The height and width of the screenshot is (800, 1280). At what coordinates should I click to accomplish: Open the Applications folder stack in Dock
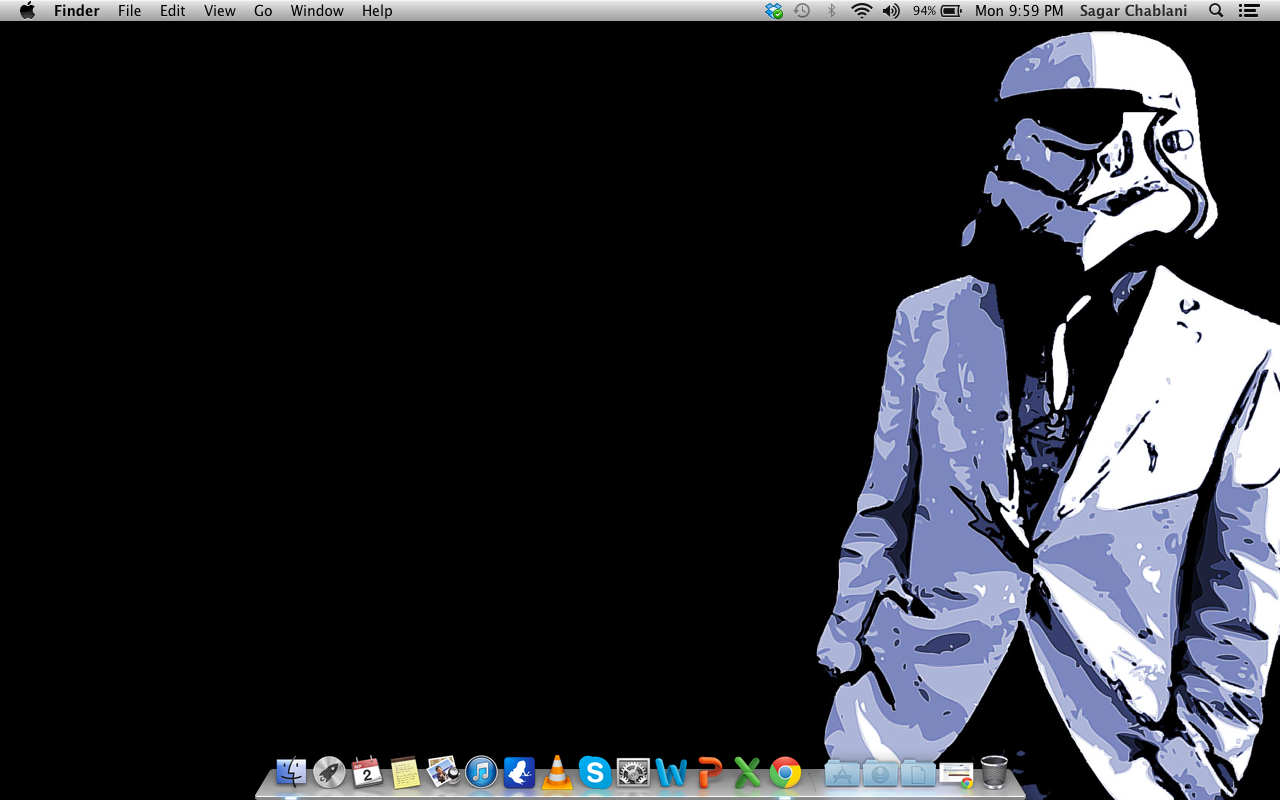(x=842, y=773)
